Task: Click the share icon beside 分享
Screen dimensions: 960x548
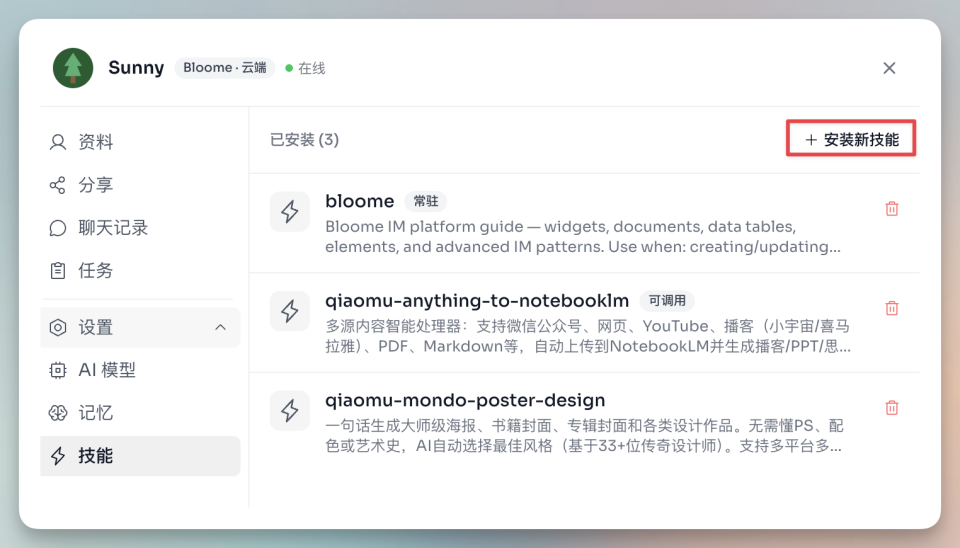Action: (58, 185)
